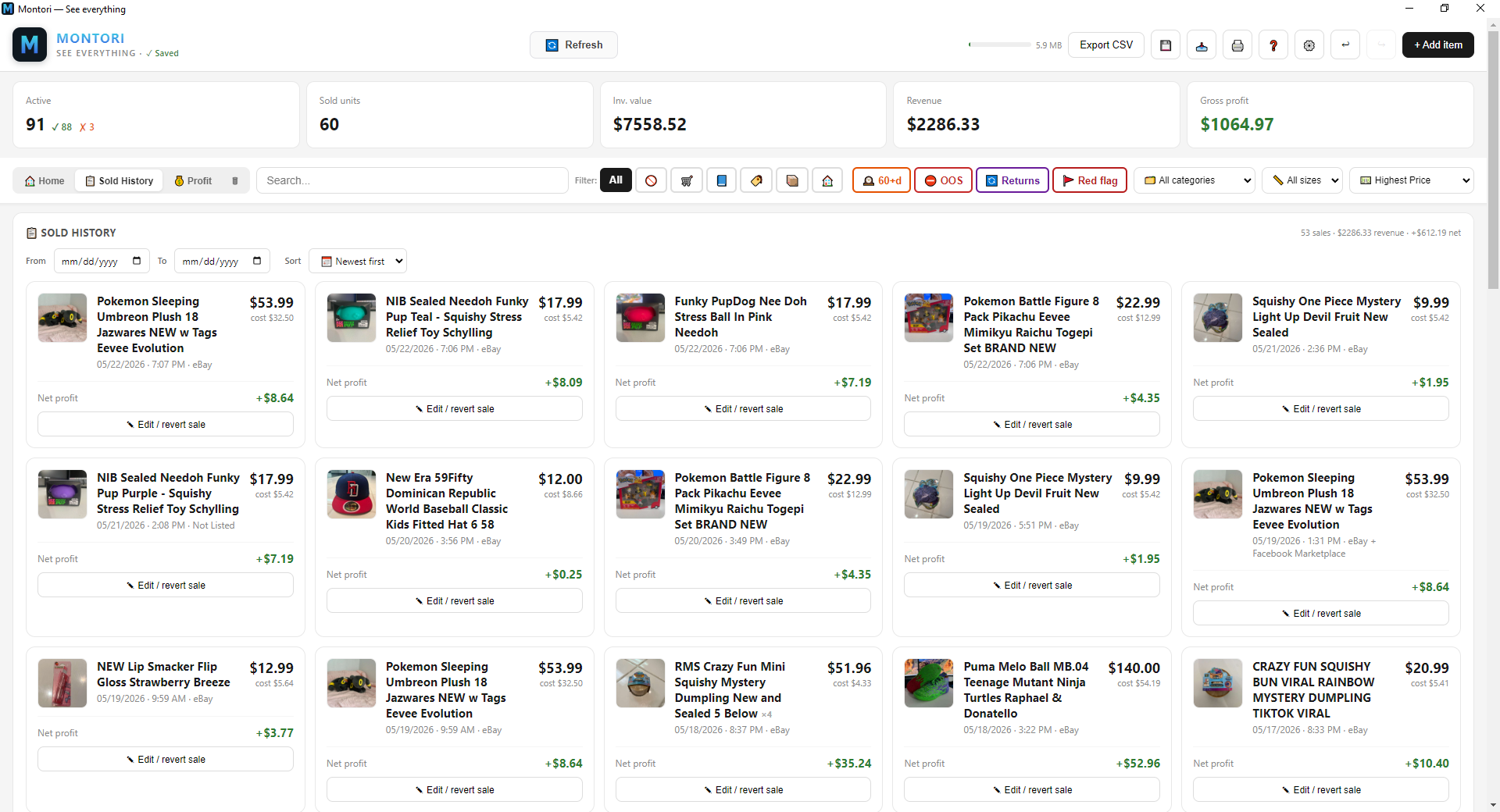Click the calendar icon in To date
This screenshot has width=1500, height=812.
point(257,261)
